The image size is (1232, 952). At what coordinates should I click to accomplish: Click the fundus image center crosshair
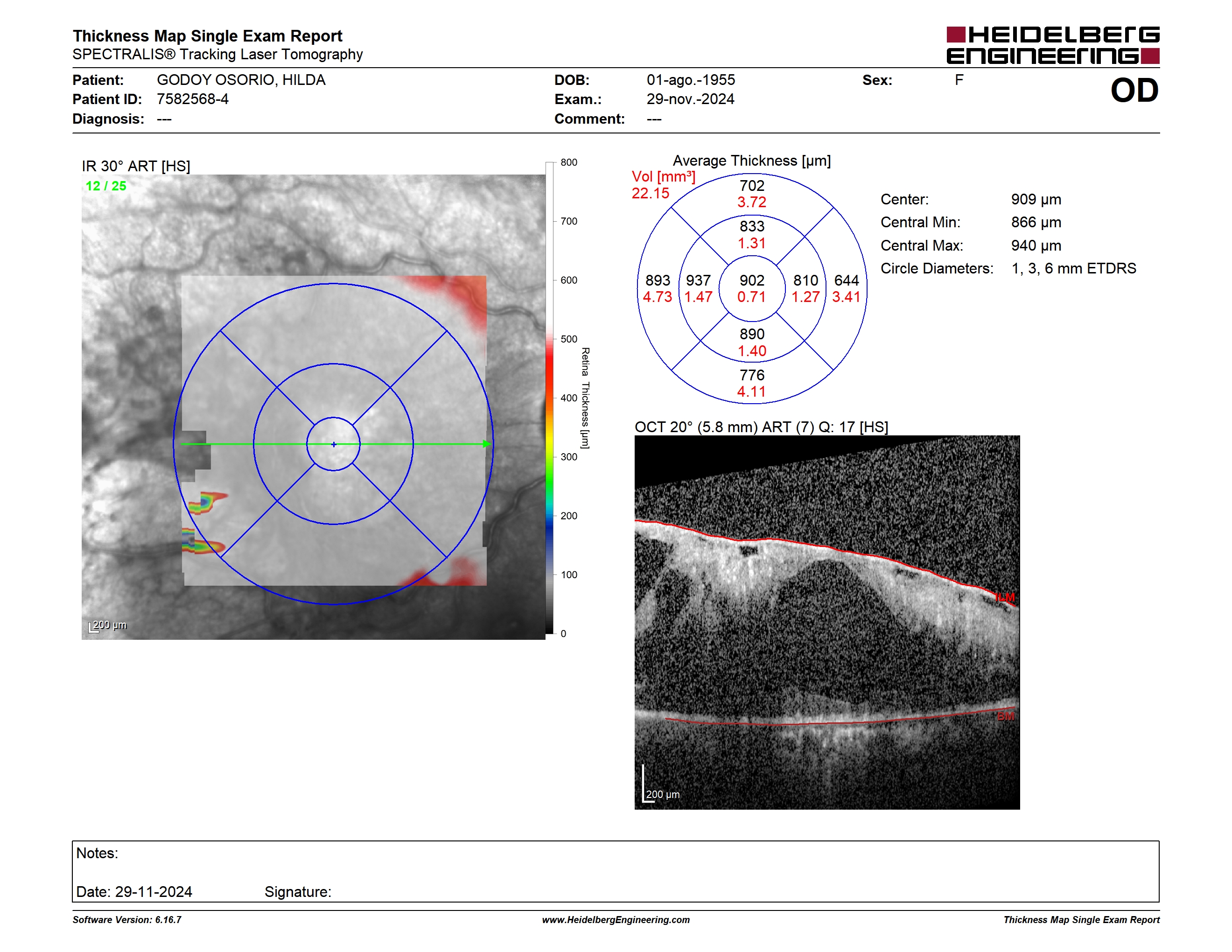click(x=333, y=444)
